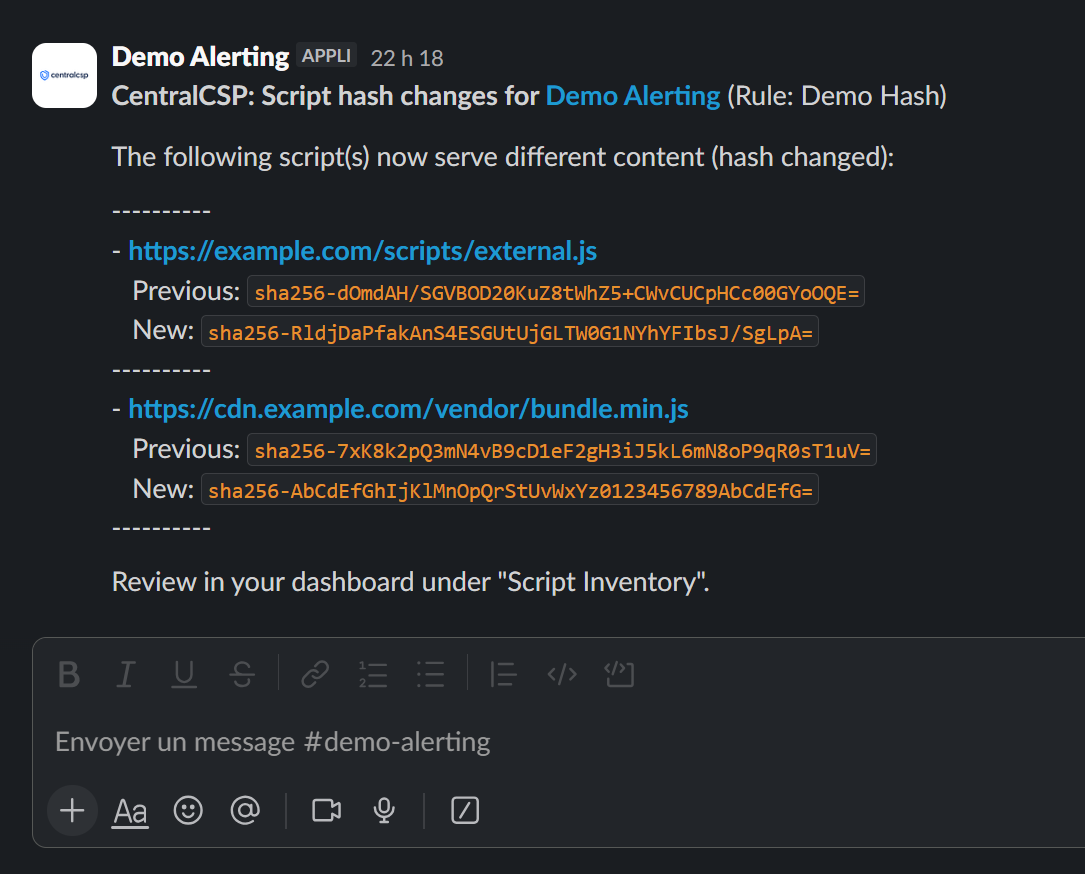Toggle bold formatting in the message composer
The width and height of the screenshot is (1085, 874).
tap(68, 675)
